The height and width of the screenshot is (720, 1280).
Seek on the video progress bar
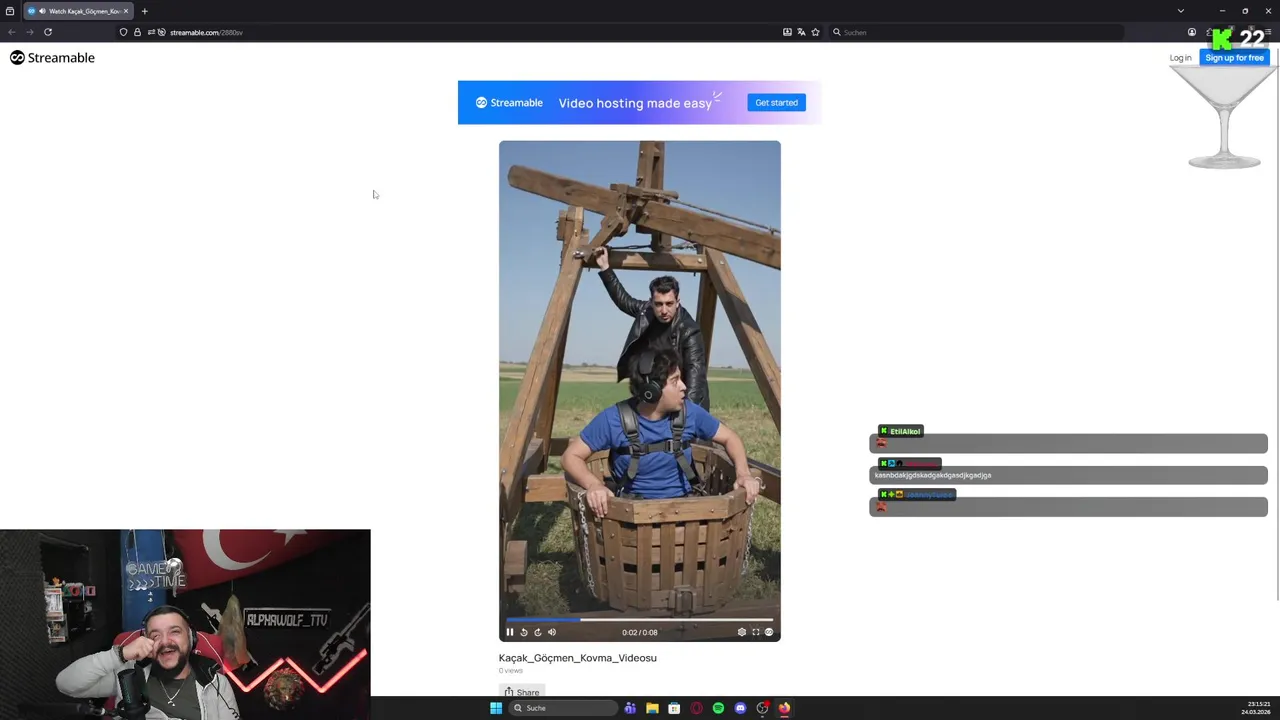click(640, 620)
